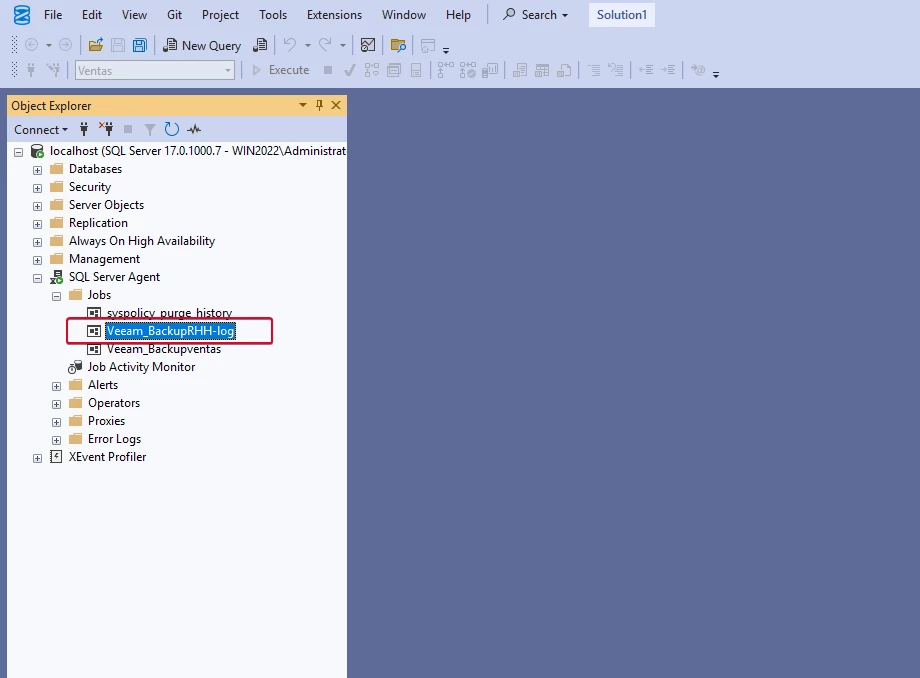Click the Results to File icon
Screen dimensions: 920x678
click(x=564, y=70)
